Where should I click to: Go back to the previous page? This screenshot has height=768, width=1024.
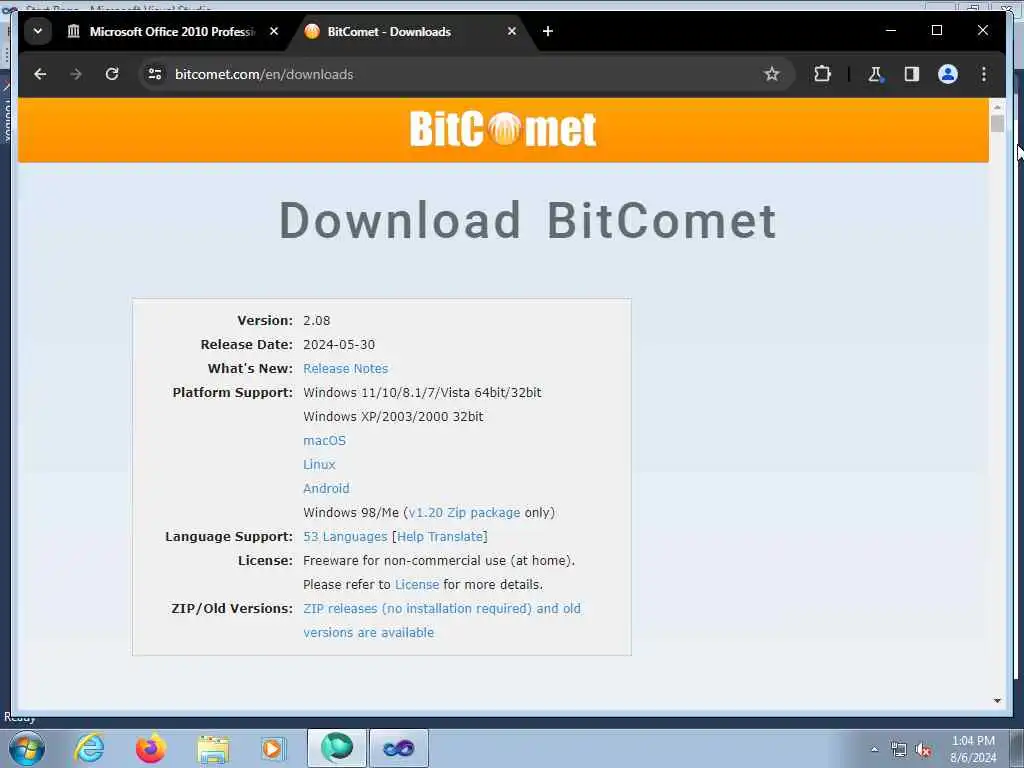40,74
